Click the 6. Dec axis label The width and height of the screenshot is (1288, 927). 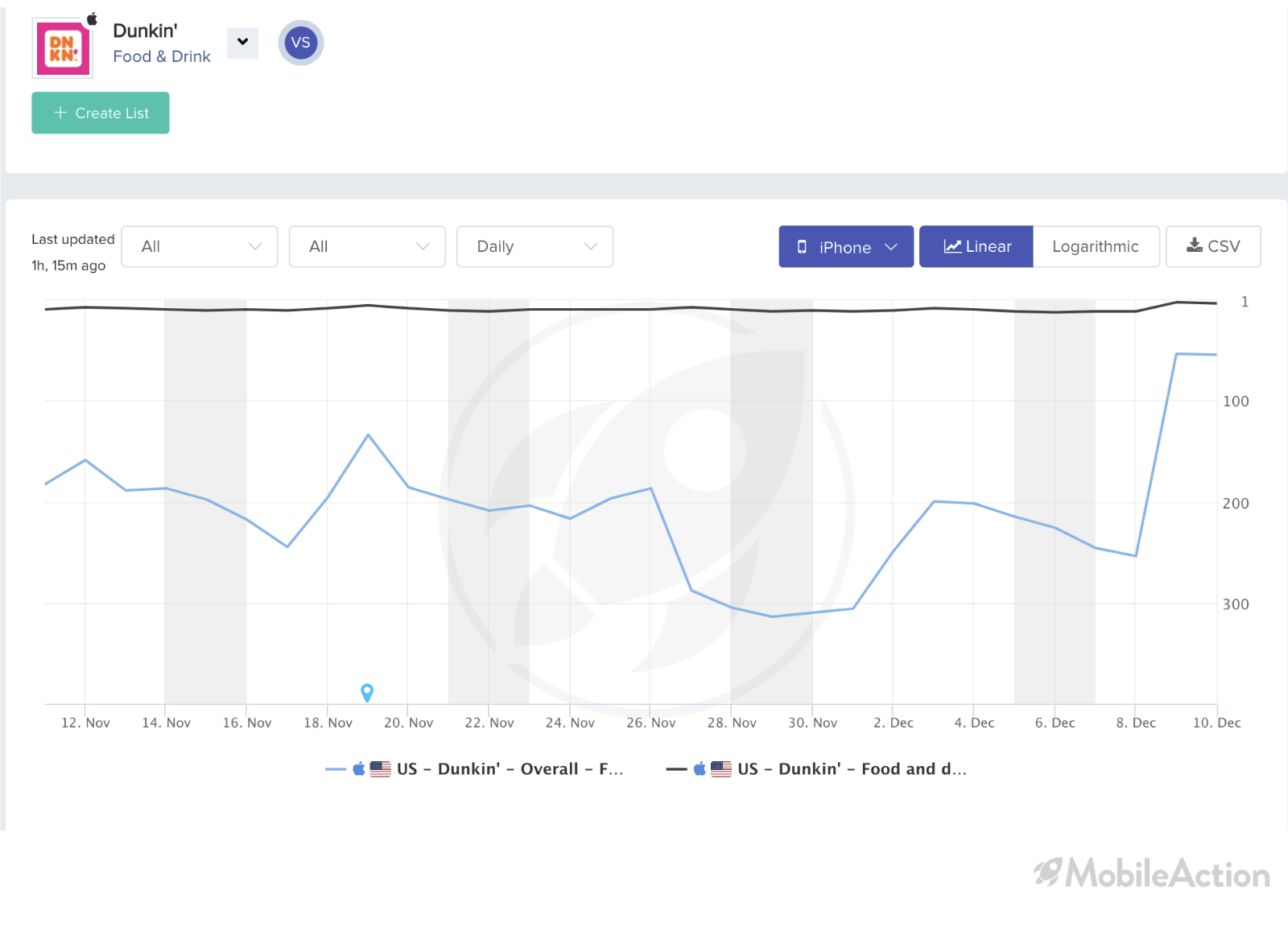click(x=1055, y=723)
